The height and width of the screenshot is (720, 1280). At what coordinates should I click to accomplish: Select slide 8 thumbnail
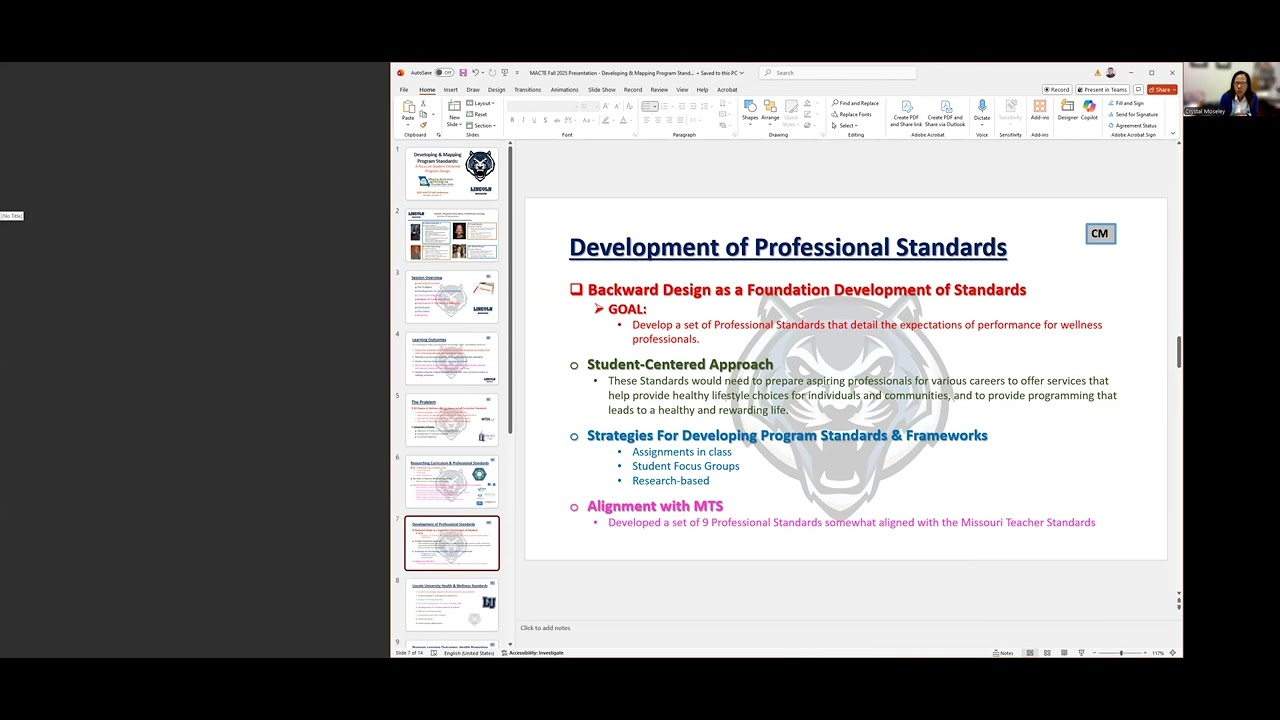pyautogui.click(x=452, y=605)
